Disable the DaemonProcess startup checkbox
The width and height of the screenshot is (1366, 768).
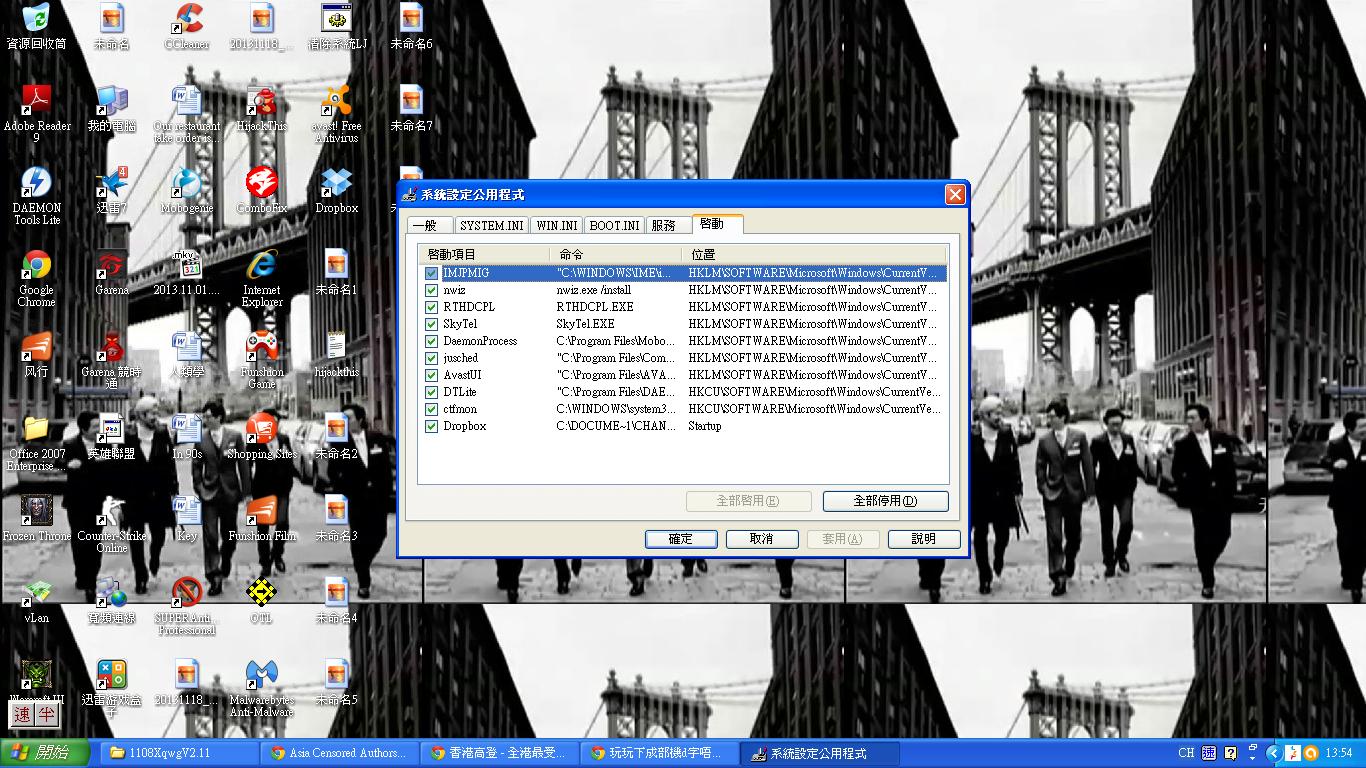click(x=432, y=341)
